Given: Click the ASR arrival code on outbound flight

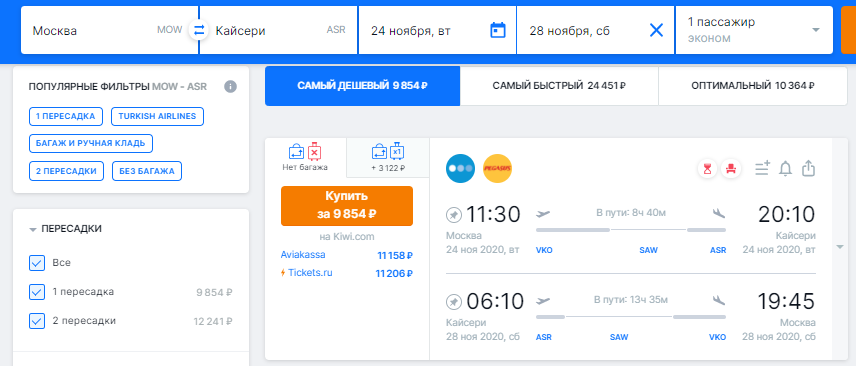Looking at the screenshot, I should [718, 250].
